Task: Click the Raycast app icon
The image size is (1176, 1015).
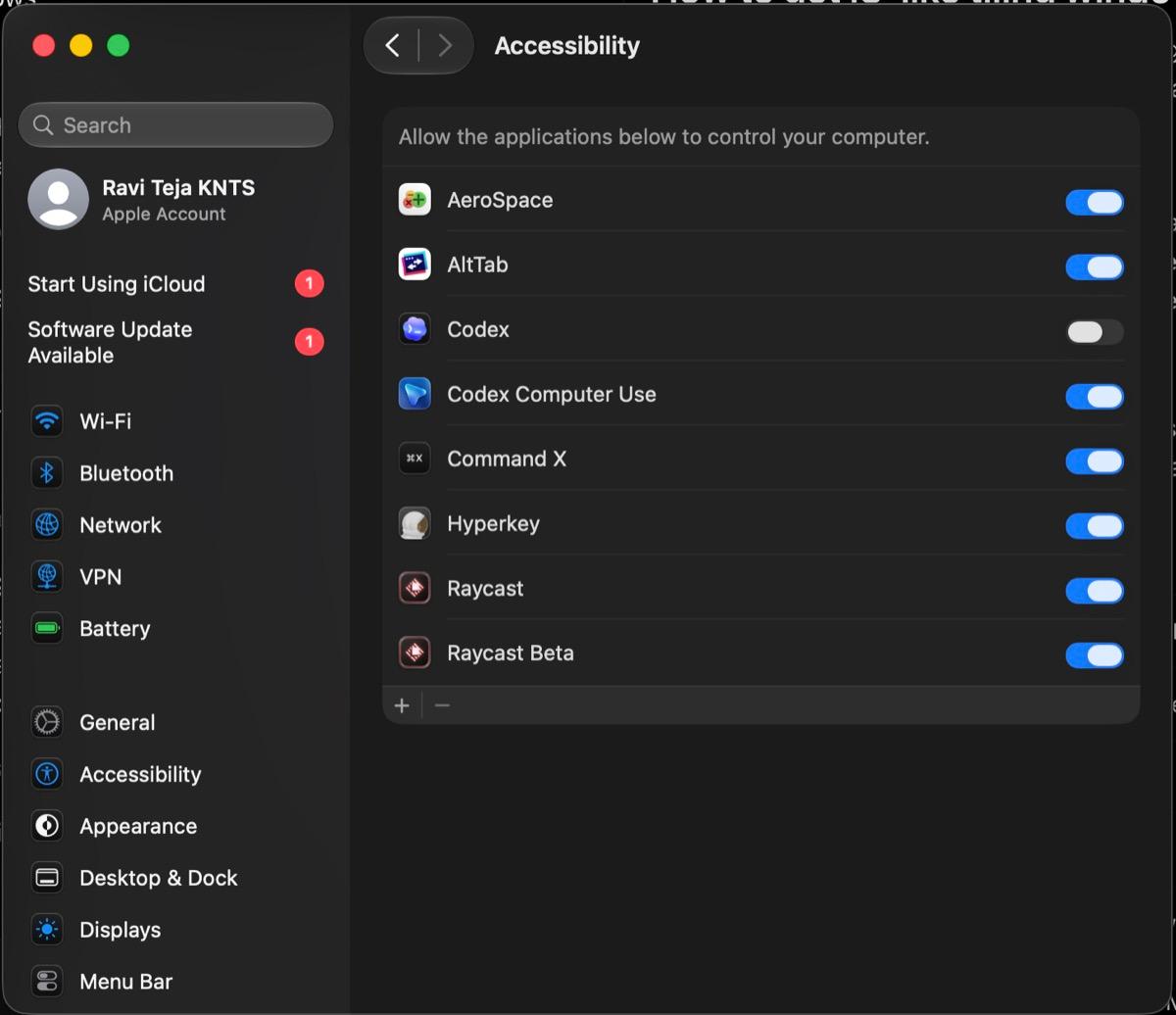Action: click(x=415, y=588)
